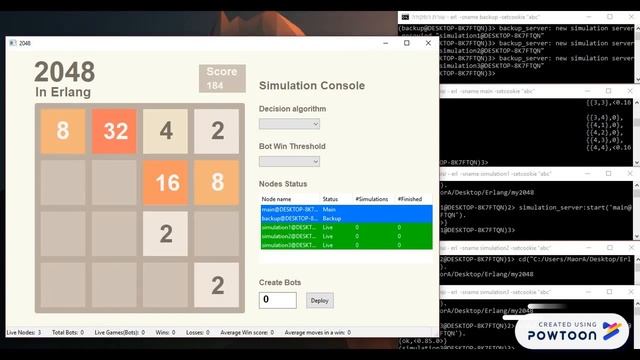Viewport: 640px width, 360px height.
Task: Close the simulation1 terminal window
Action: (x=630, y=173)
